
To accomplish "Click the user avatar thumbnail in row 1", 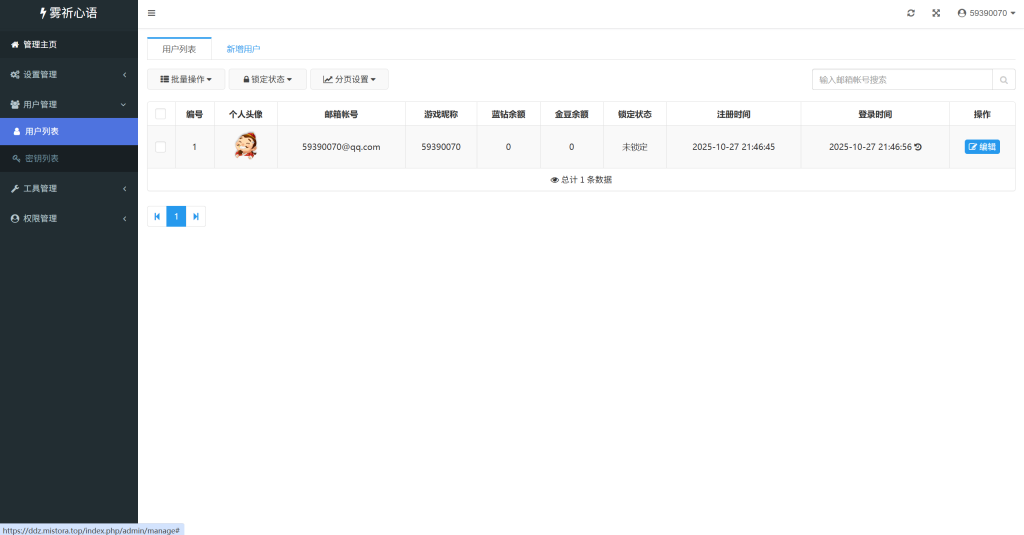I will [245, 147].
